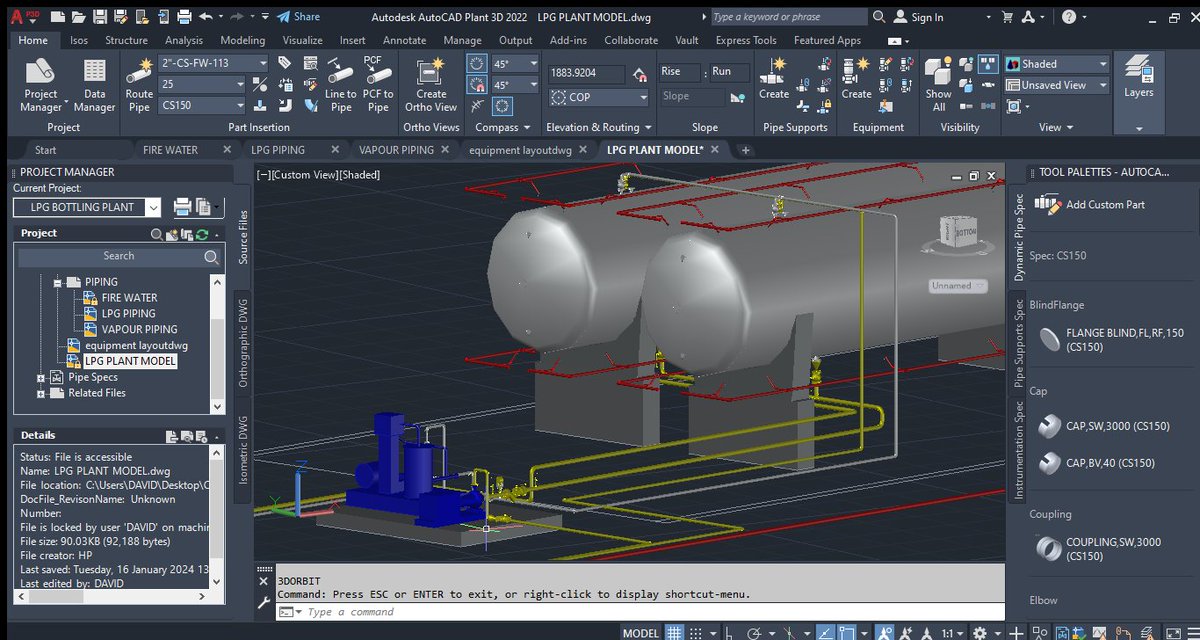The image size is (1200, 640).
Task: Switch to FIRE WATER drawing tab
Action: point(171,150)
